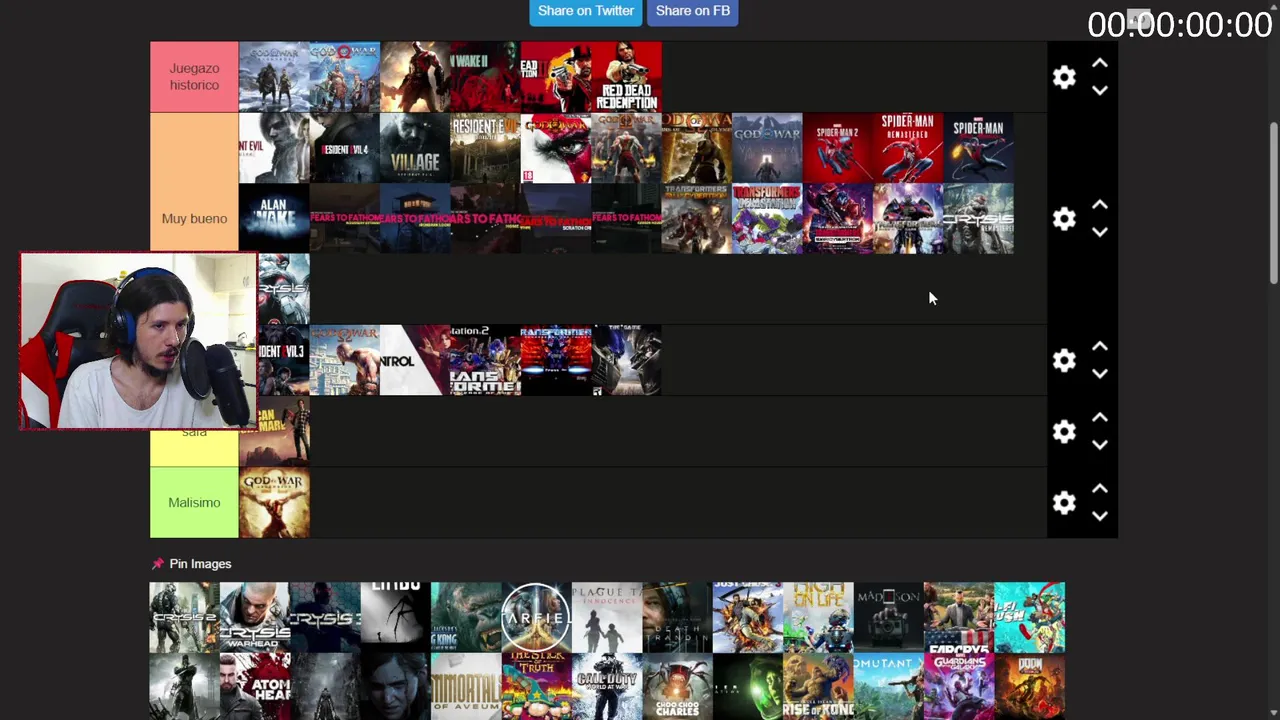Pick the Limbo cover from the pool
The height and width of the screenshot is (720, 1280).
(x=396, y=617)
